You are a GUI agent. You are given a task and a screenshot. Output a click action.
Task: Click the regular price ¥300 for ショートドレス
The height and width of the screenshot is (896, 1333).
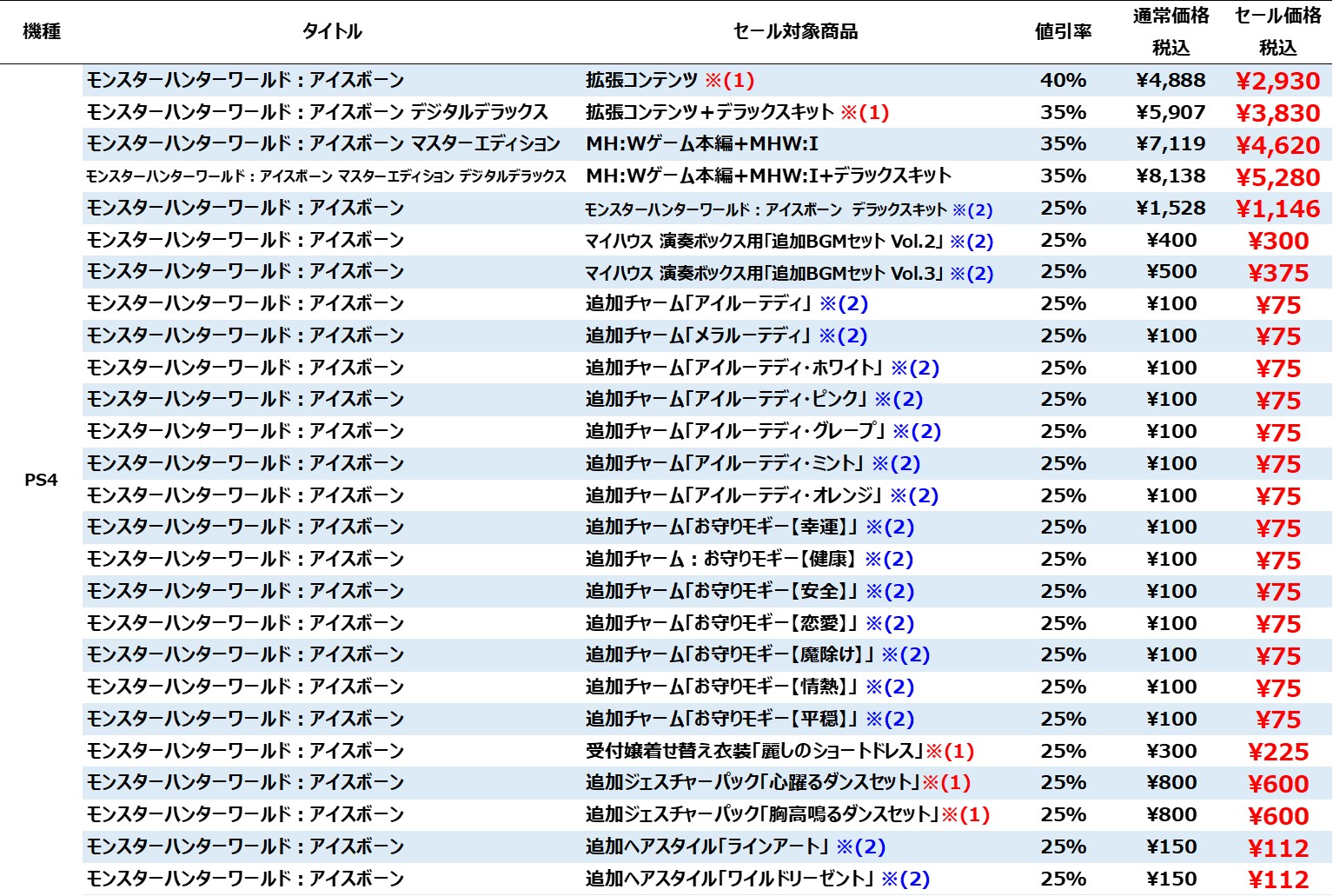[x=1171, y=751]
